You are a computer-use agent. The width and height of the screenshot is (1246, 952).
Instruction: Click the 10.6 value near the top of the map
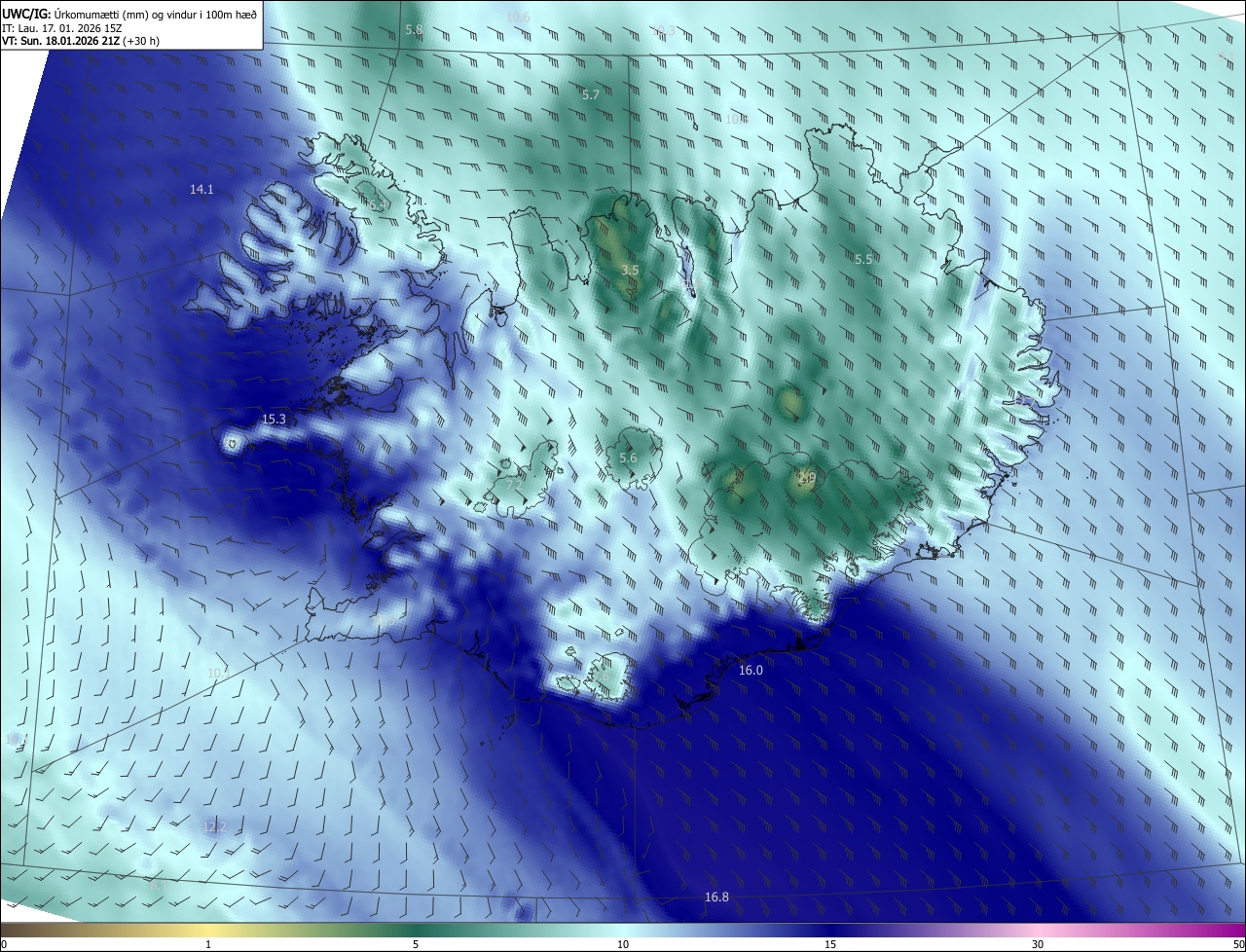518,18
